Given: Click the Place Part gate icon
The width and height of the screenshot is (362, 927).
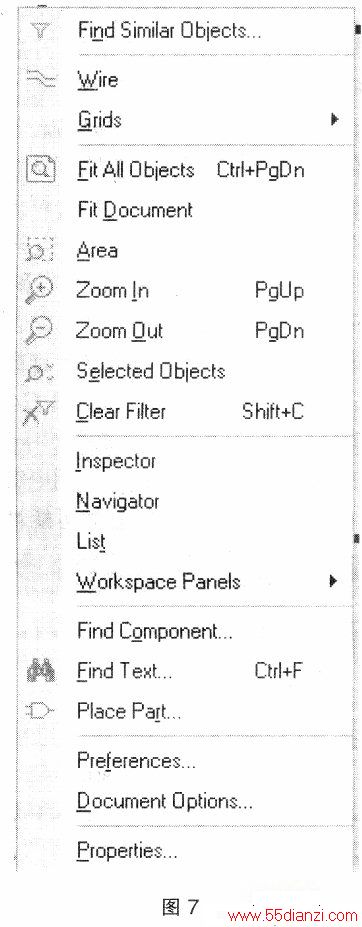Looking at the screenshot, I should point(40,711).
